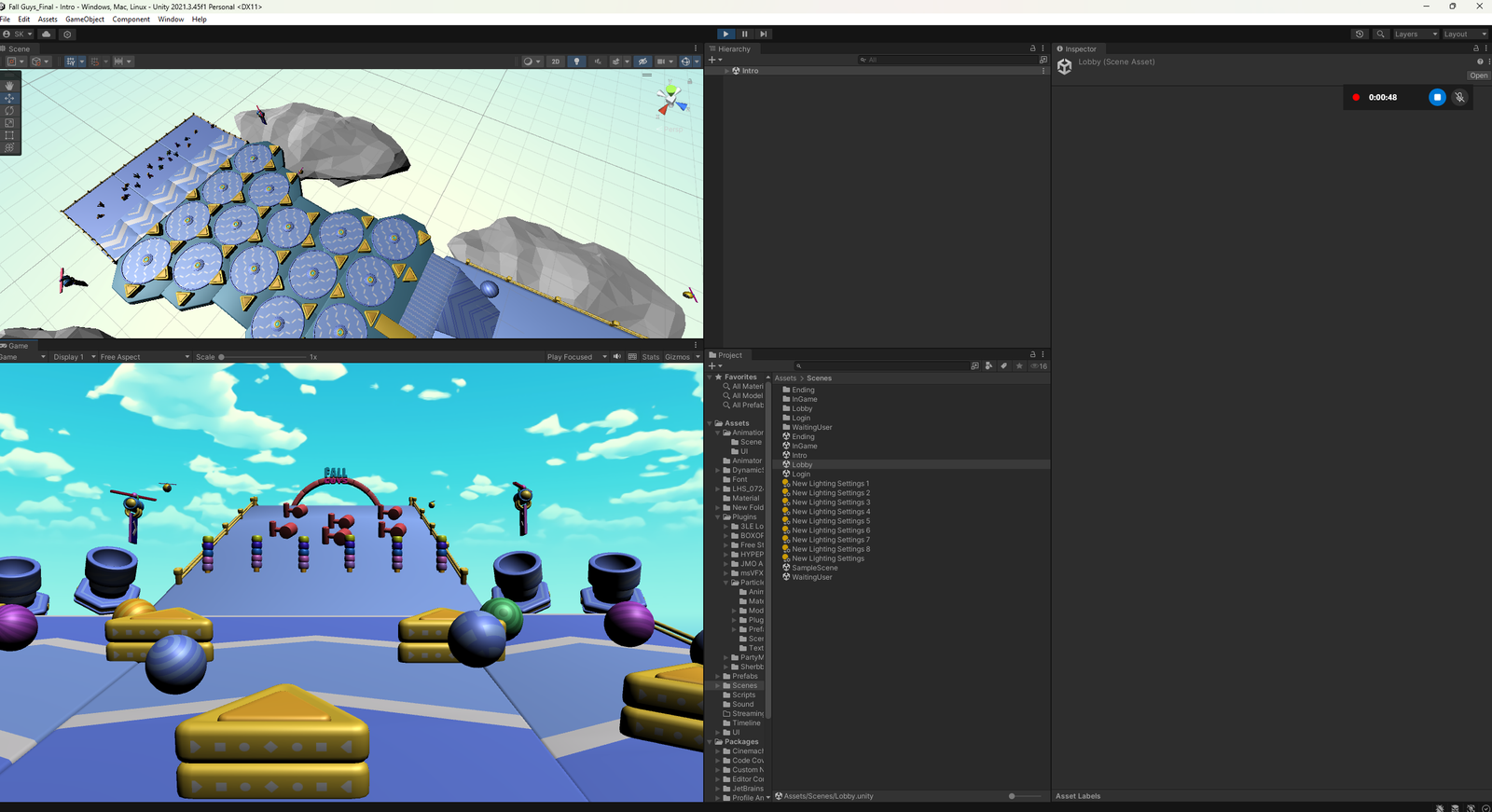
Task: Adjust Project icon size slider
Action: [1025, 796]
